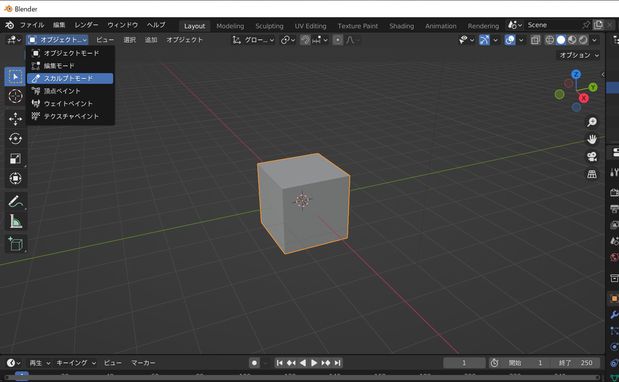
Task: Jump to next keyframe
Action: (x=326, y=363)
